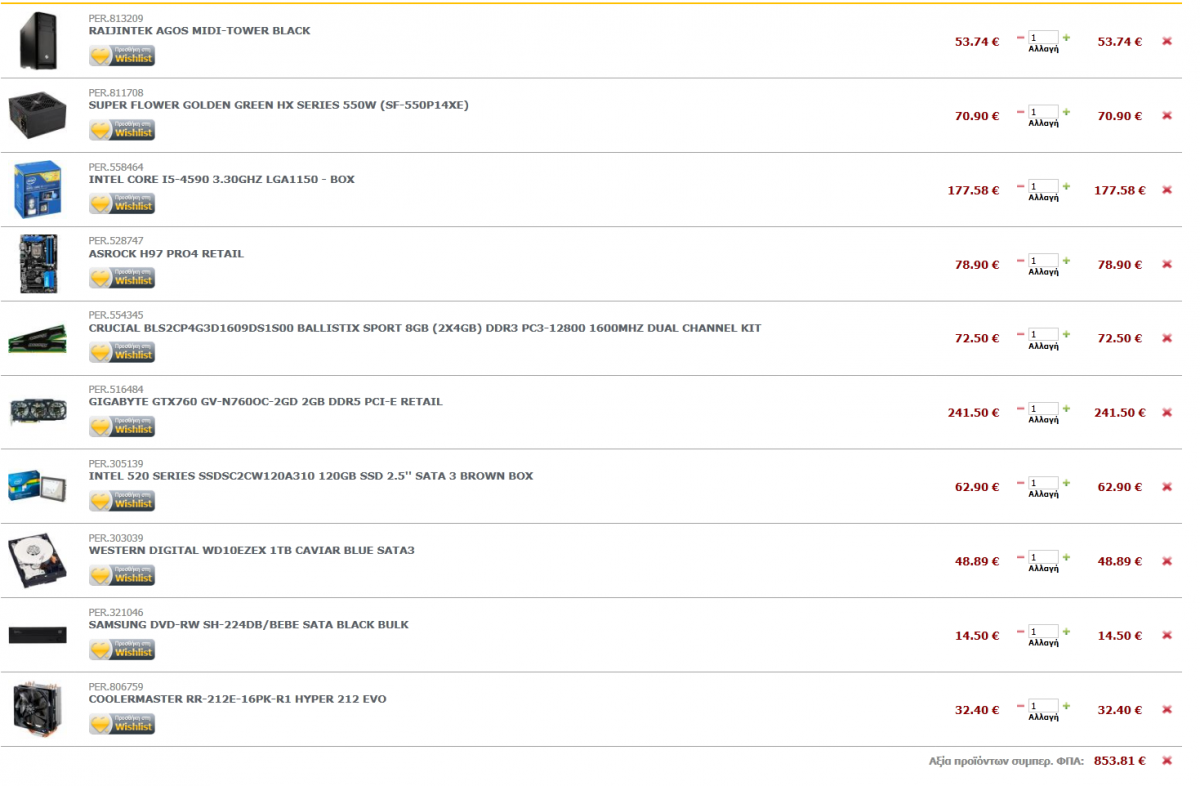Edit quantity field for Gigabyte GTX760

(1043, 409)
